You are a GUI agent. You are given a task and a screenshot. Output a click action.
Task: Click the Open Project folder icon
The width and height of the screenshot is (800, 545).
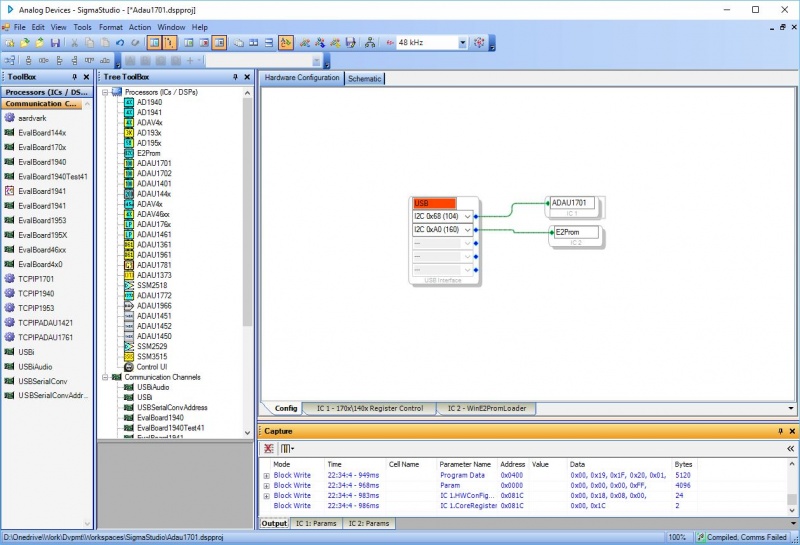[24, 43]
